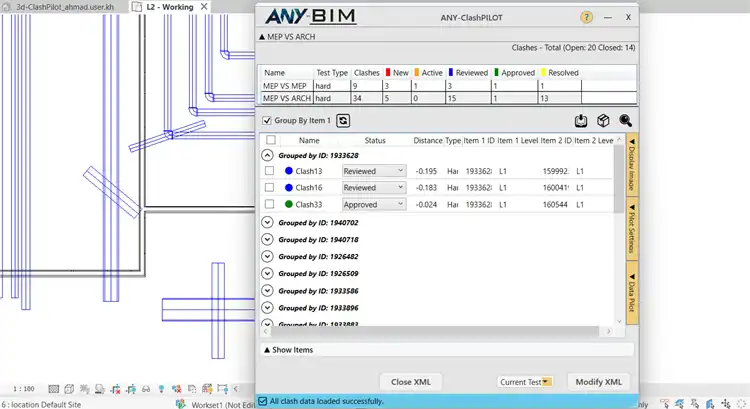Open Visual Style cube icon
Viewport: 750px width, 409px height.
pyautogui.click(x=69, y=389)
